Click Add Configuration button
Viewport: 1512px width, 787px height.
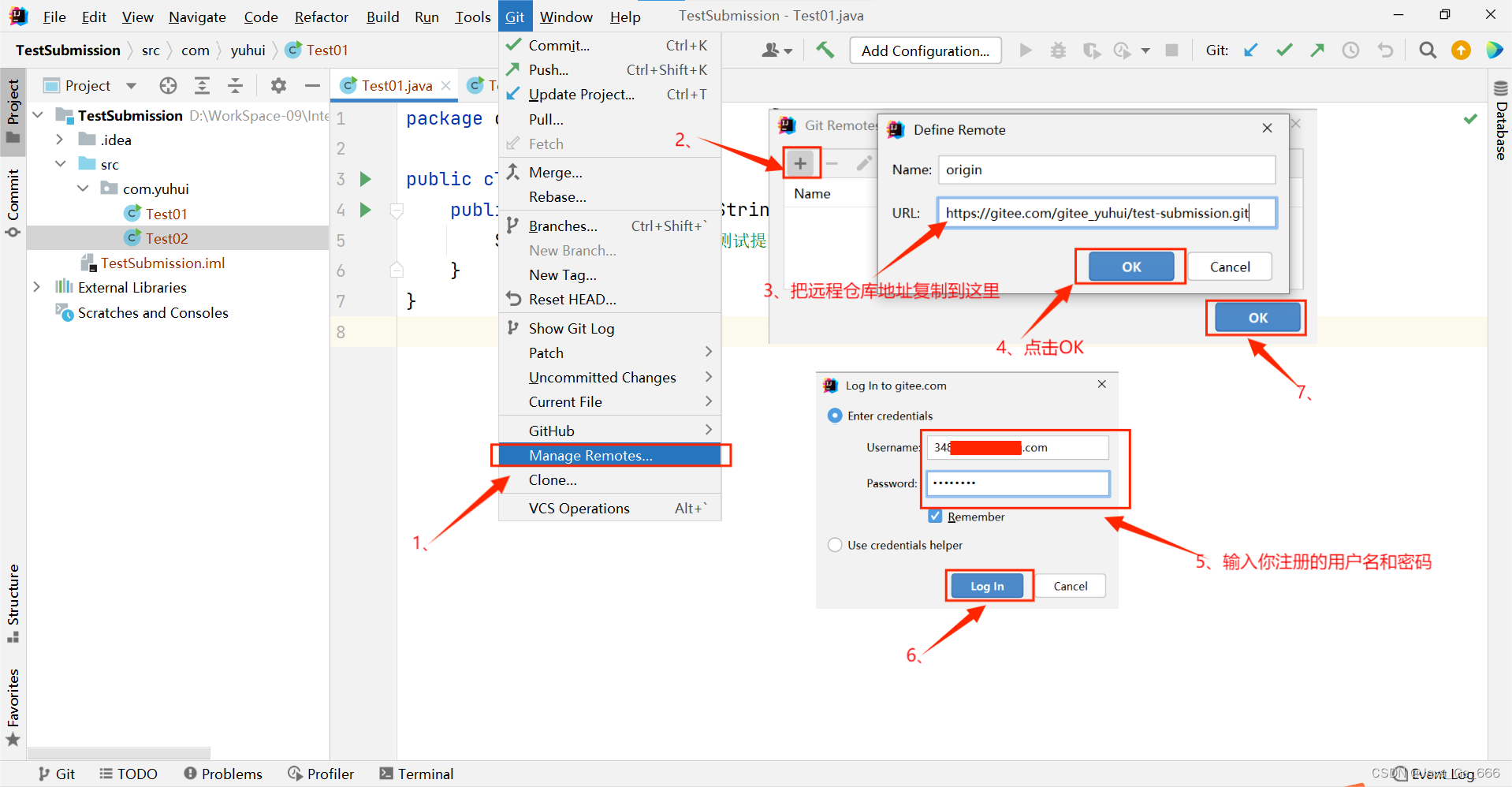pyautogui.click(x=925, y=50)
